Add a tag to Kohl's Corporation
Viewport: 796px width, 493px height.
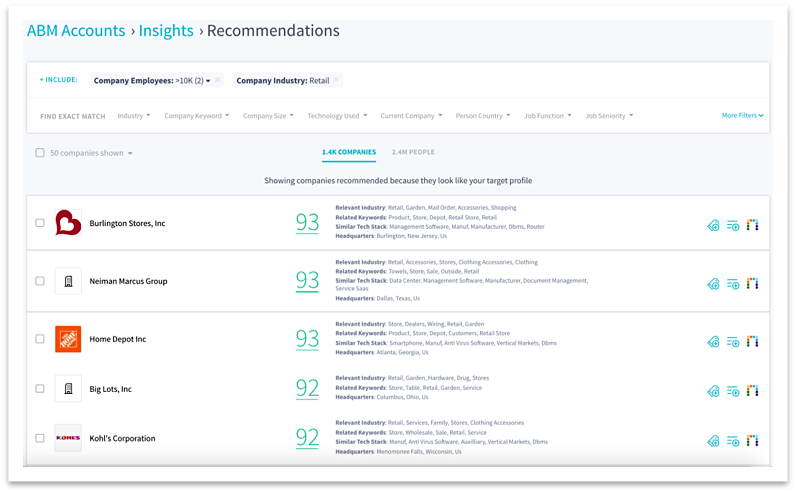click(713, 441)
